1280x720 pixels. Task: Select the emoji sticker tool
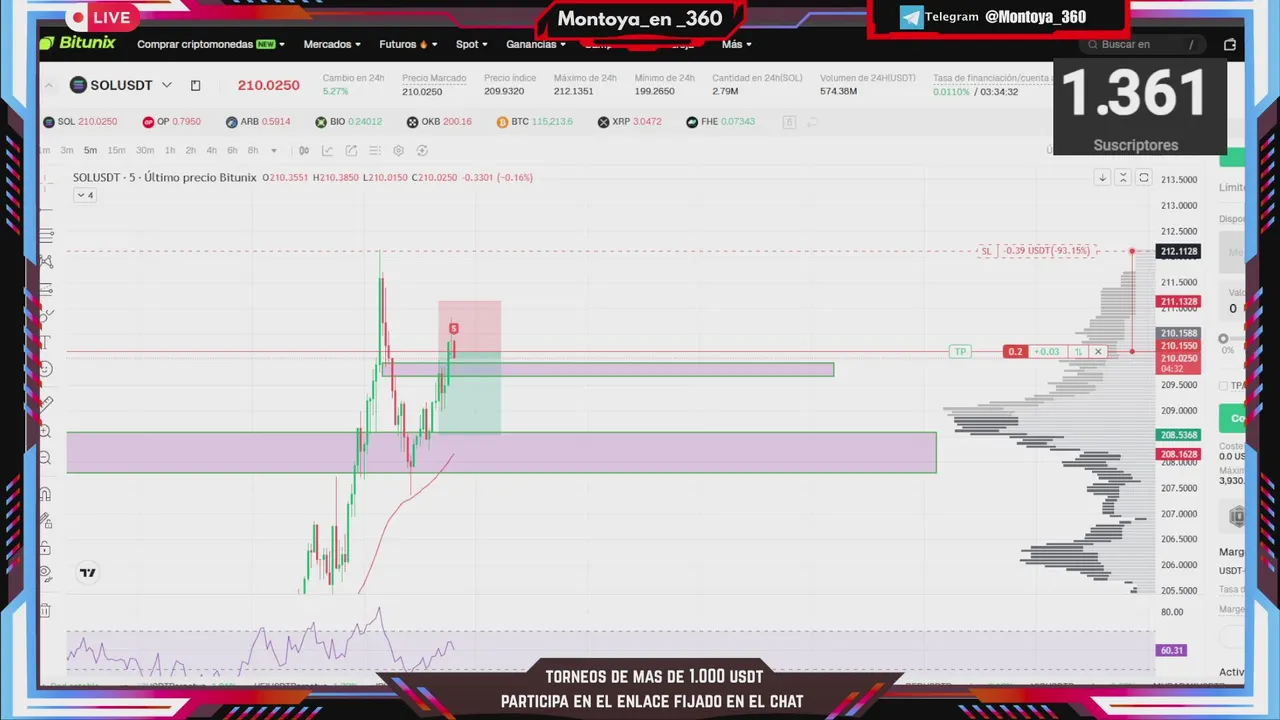click(x=46, y=369)
